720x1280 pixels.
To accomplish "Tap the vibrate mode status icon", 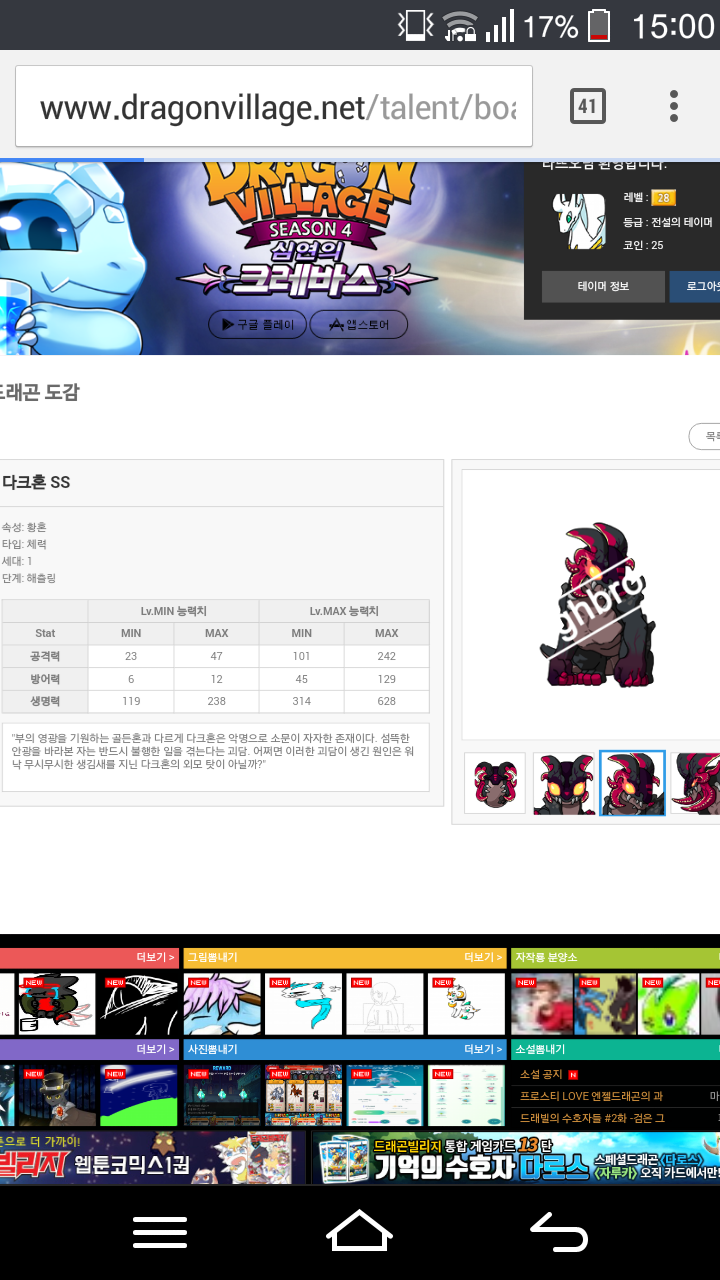I will [415, 25].
